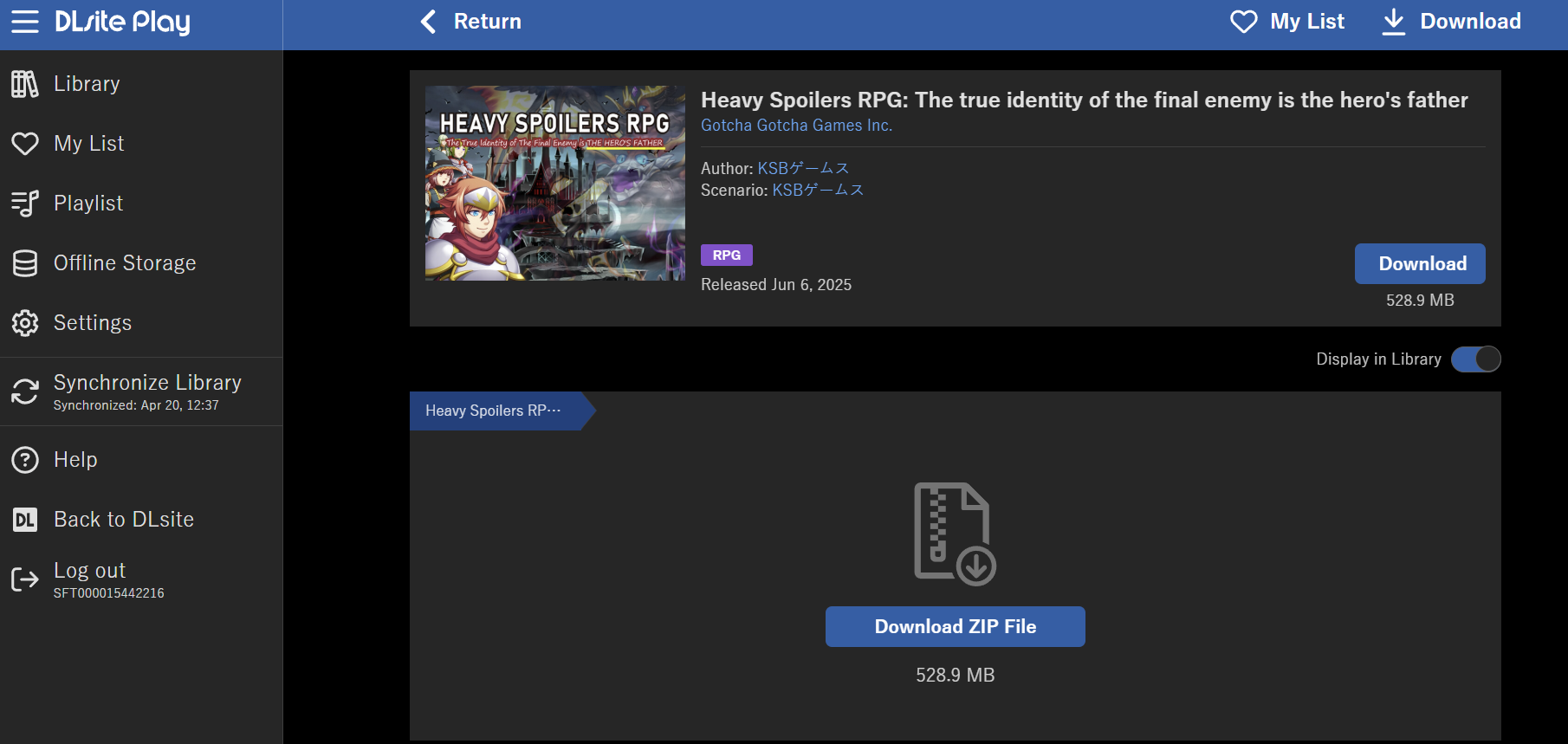The image size is (1568, 744).
Task: Open the hamburger menu icon
Action: 25,22
